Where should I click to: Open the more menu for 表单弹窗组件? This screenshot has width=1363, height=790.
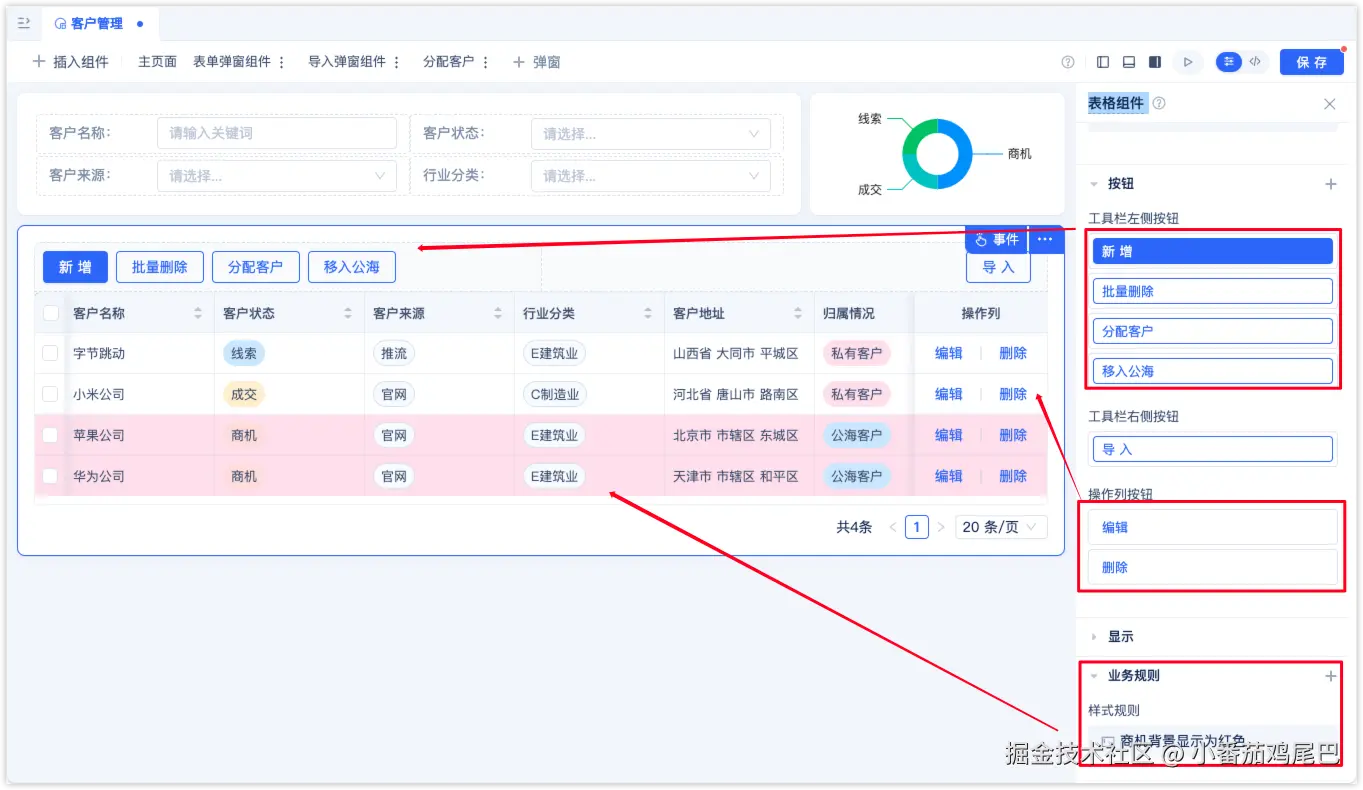(x=282, y=62)
